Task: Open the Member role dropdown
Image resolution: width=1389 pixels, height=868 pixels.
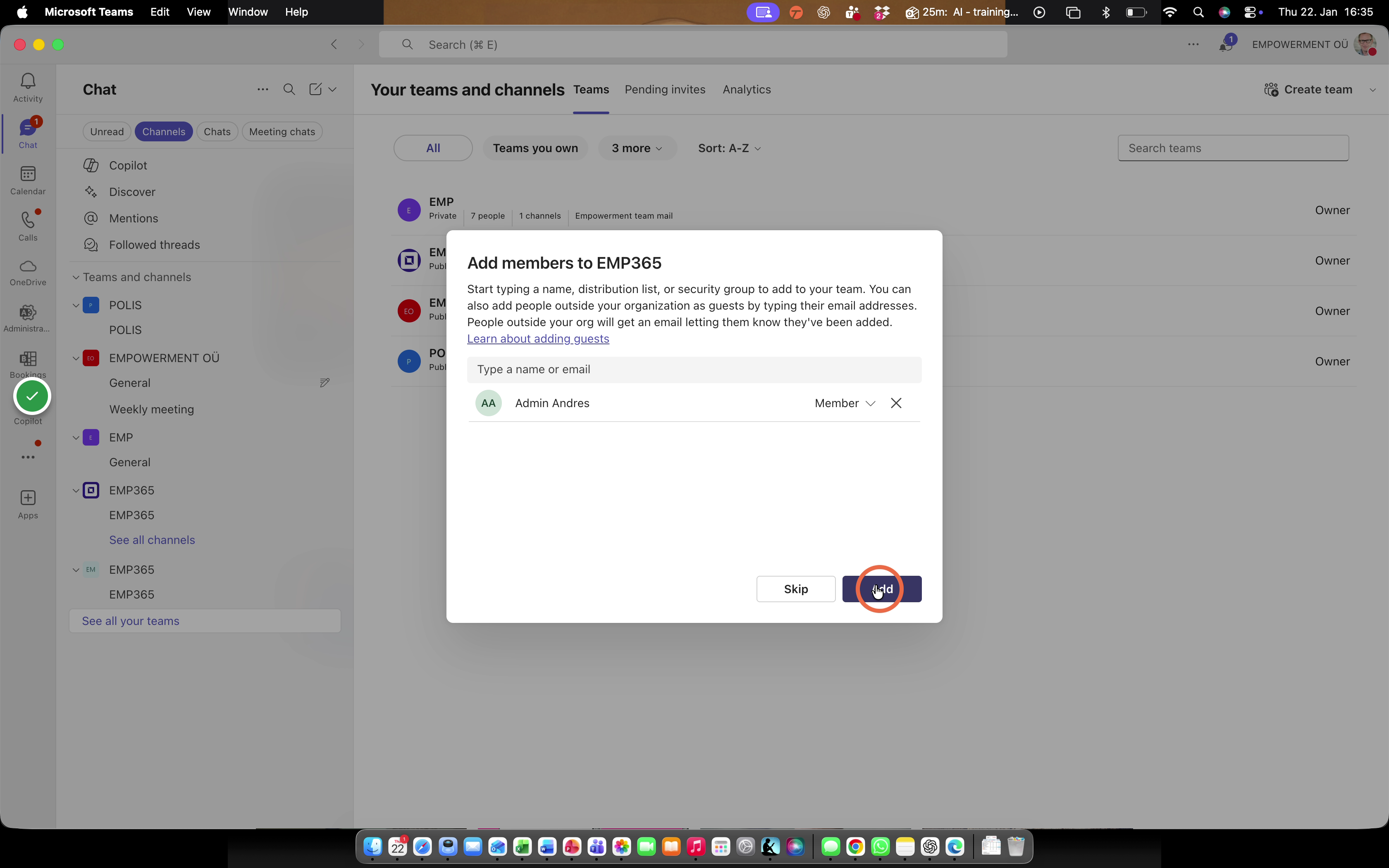Action: [844, 403]
